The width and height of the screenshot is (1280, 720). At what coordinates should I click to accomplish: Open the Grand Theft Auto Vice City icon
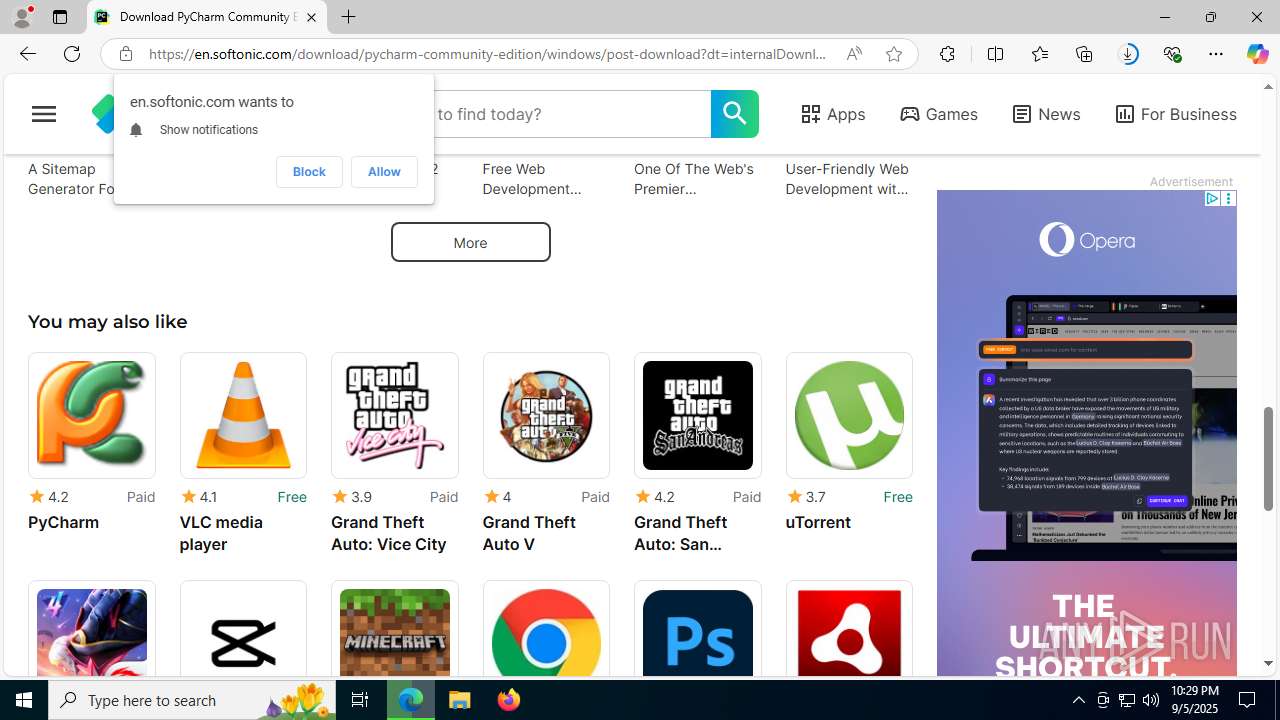click(395, 415)
